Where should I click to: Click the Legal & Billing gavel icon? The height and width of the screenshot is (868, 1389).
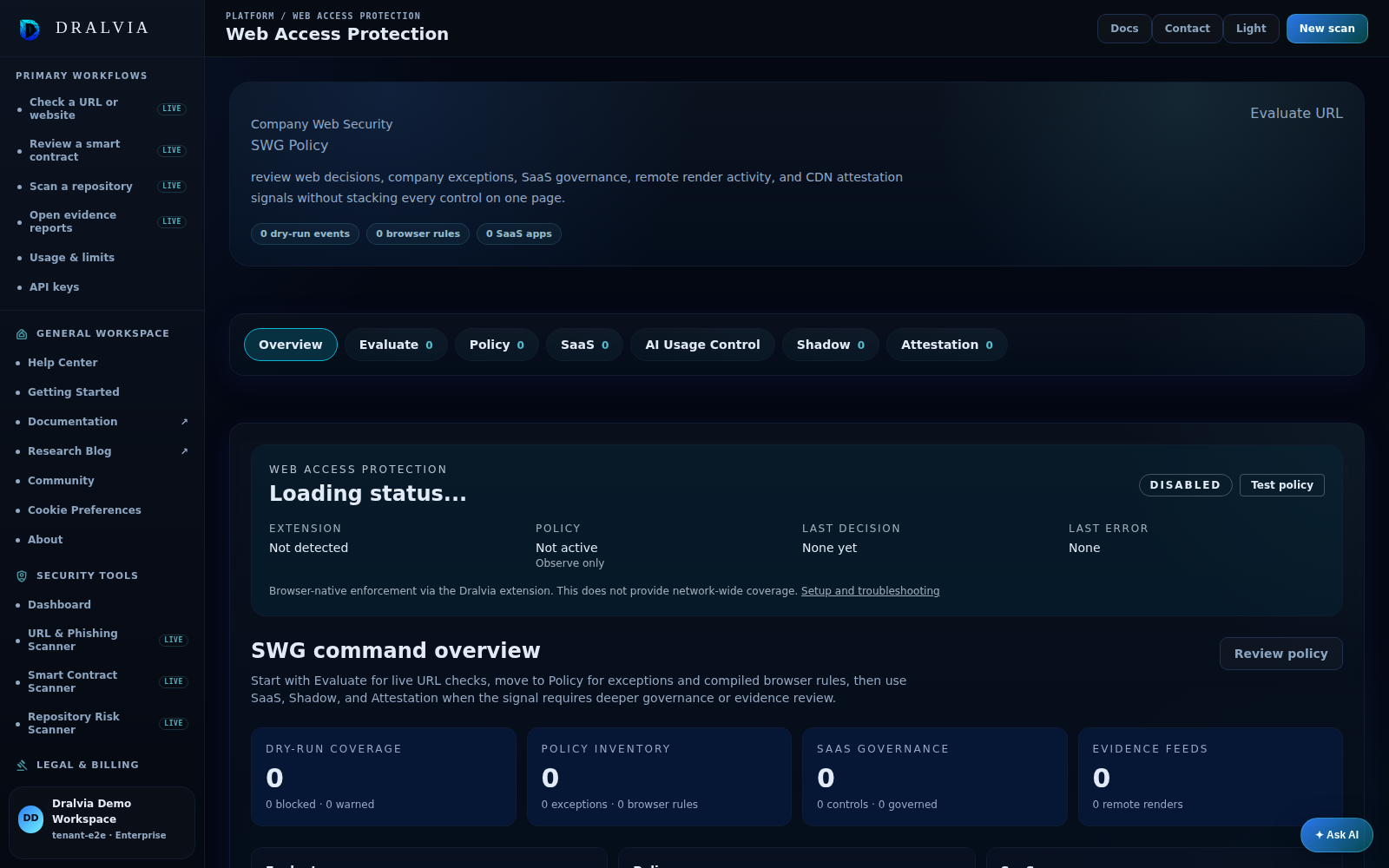(22, 766)
